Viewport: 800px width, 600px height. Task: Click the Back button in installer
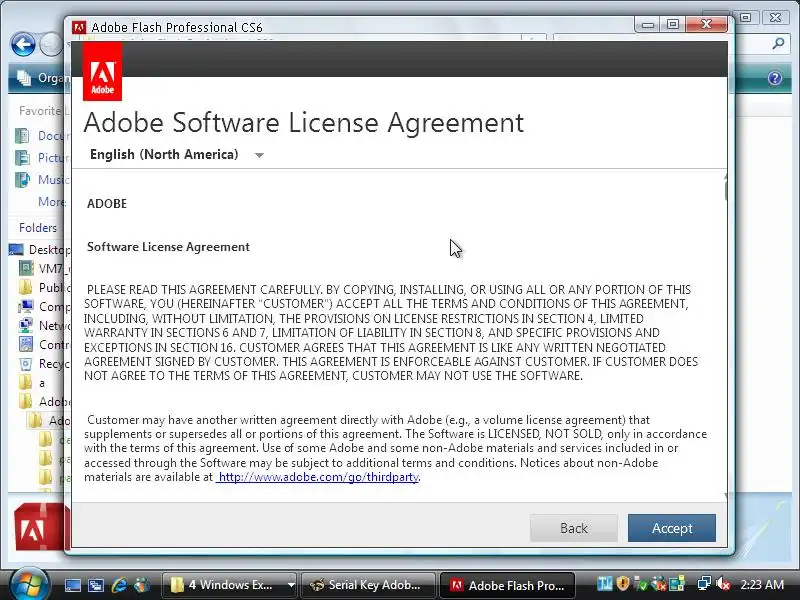(x=573, y=528)
